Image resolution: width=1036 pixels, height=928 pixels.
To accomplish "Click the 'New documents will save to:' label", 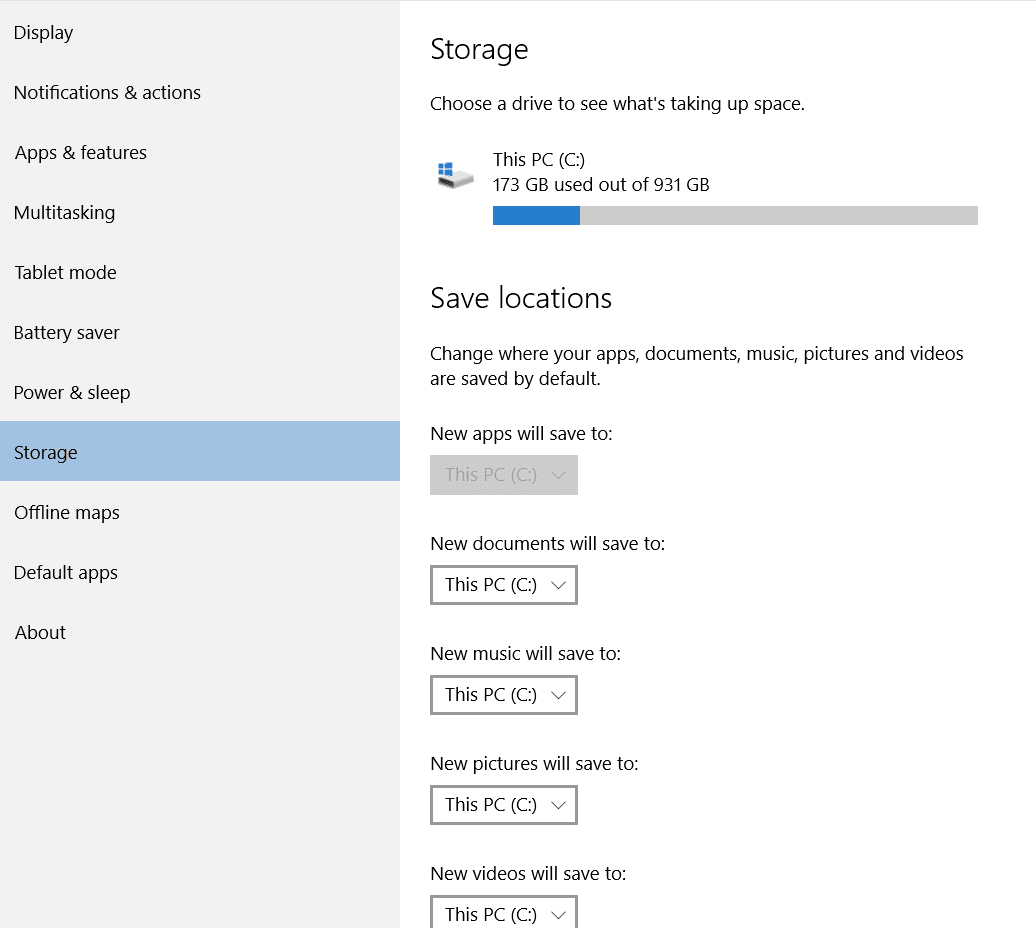I will [x=548, y=544].
